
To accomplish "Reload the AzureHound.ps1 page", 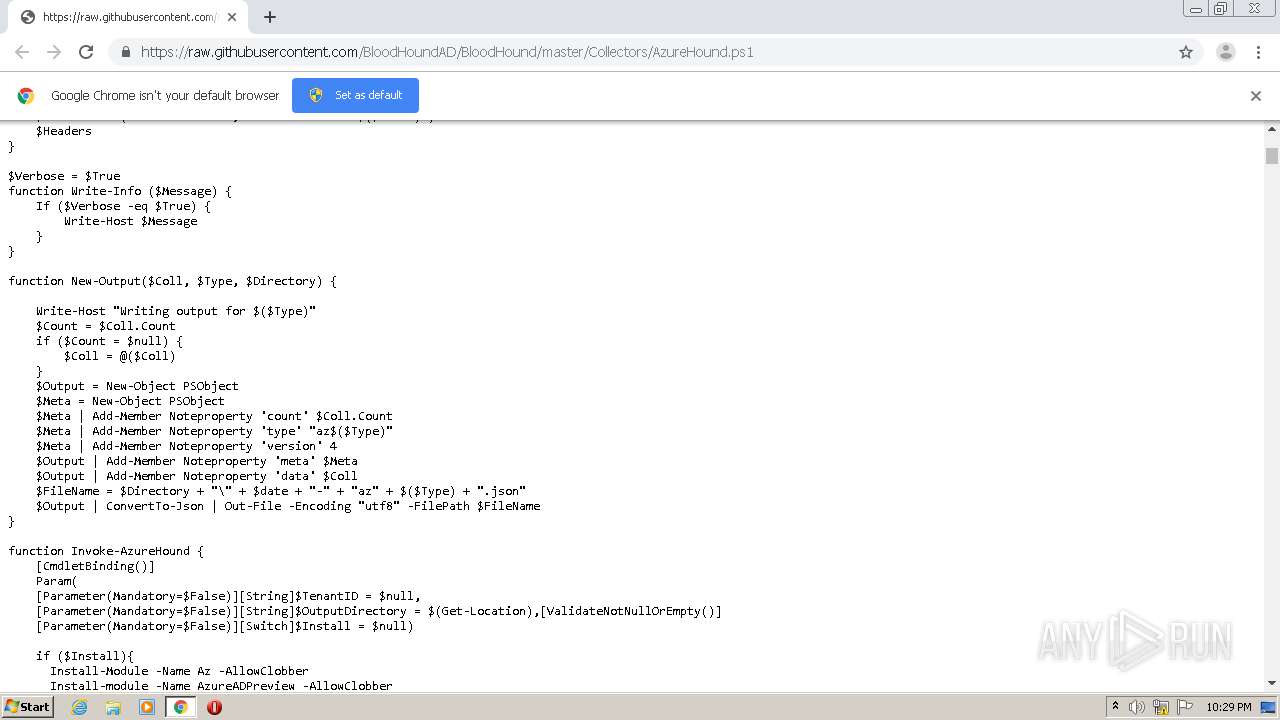I will pyautogui.click(x=86, y=52).
